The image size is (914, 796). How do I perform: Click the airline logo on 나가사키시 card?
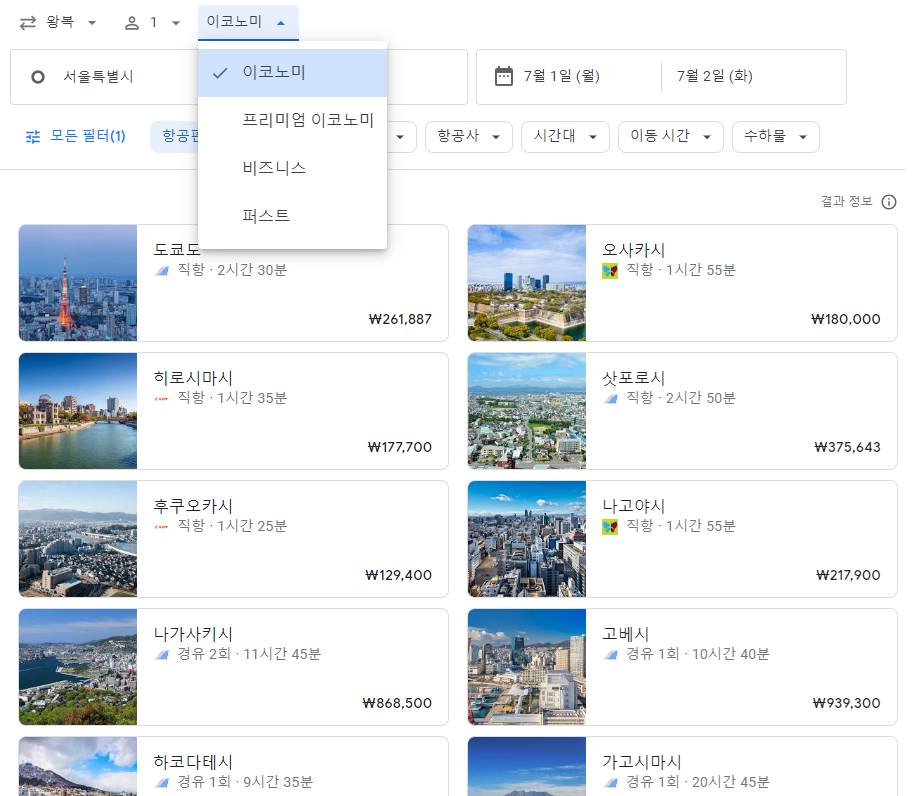pyautogui.click(x=161, y=655)
